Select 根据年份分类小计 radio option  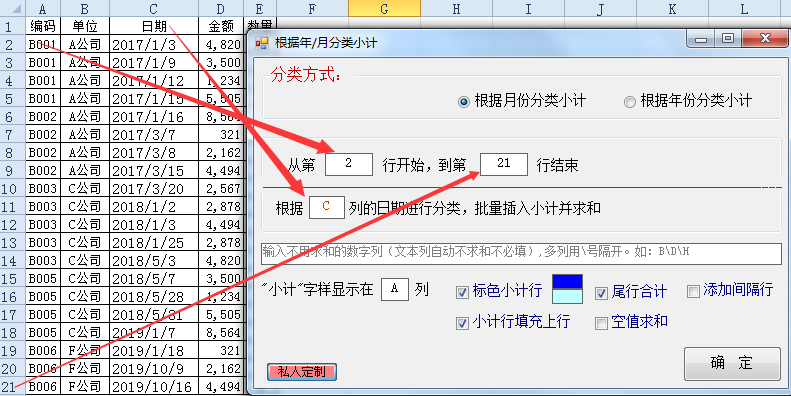click(688, 101)
